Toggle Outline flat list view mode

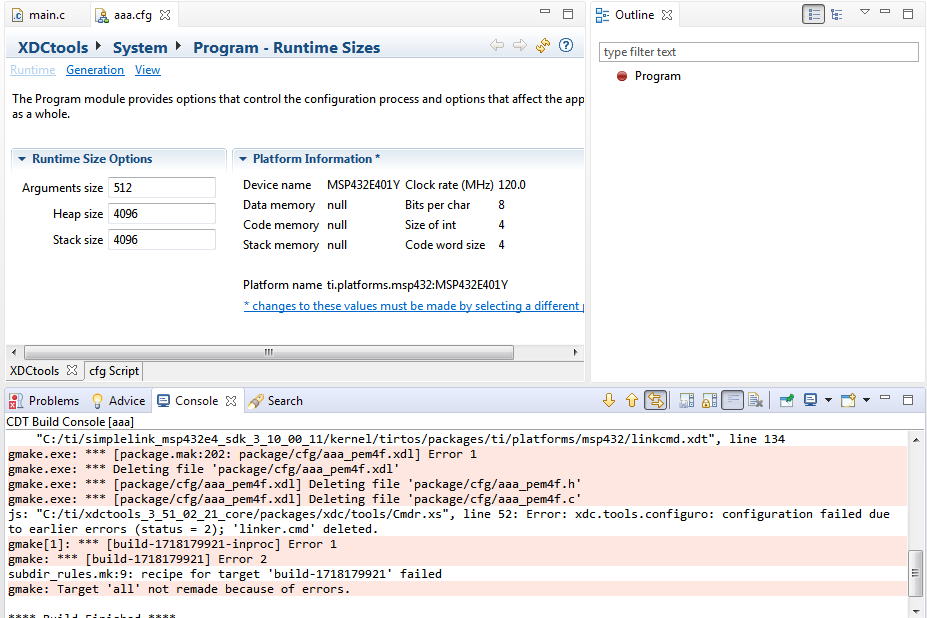(x=814, y=15)
